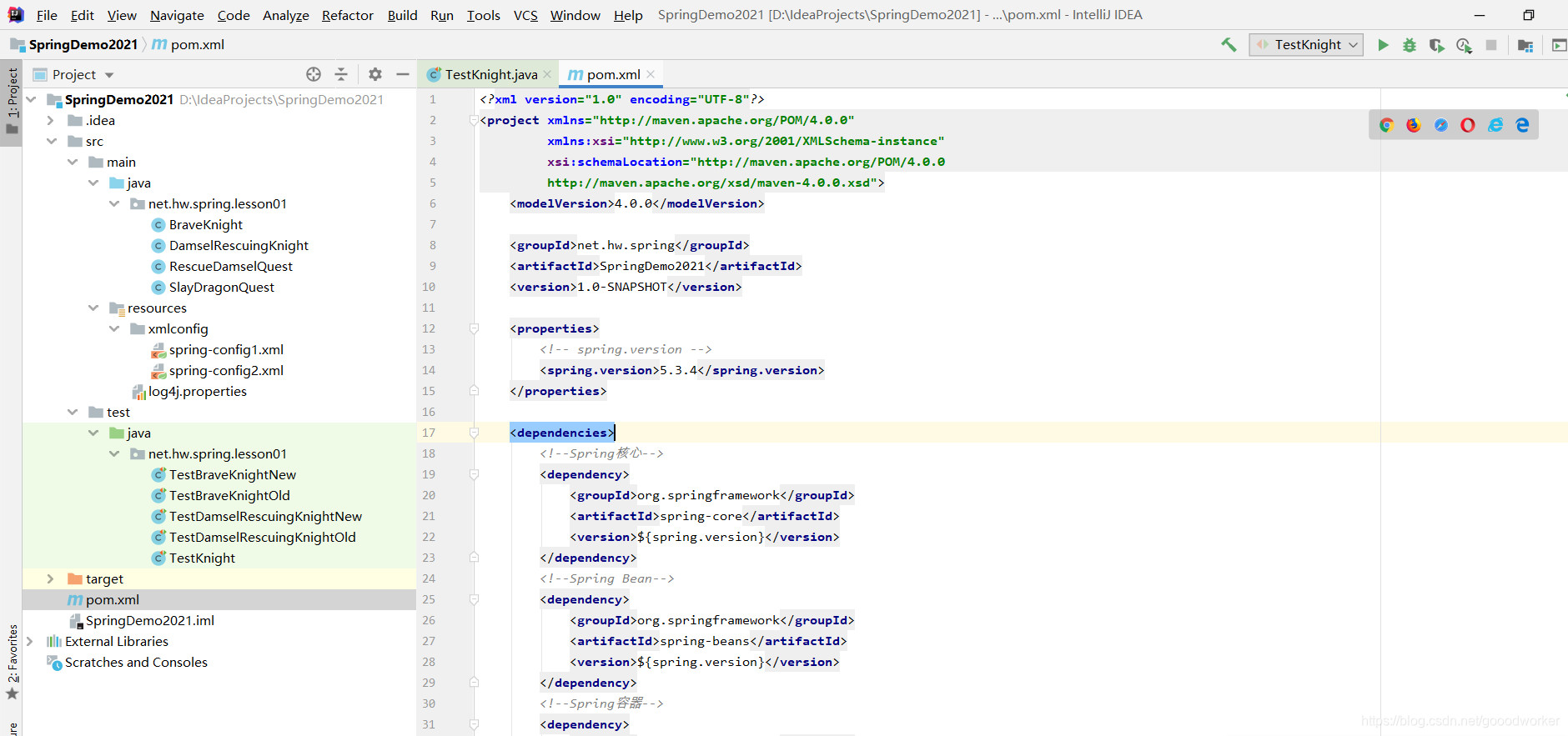Open the Navigate menu
The height and width of the screenshot is (736, 1568).
pos(177,15)
